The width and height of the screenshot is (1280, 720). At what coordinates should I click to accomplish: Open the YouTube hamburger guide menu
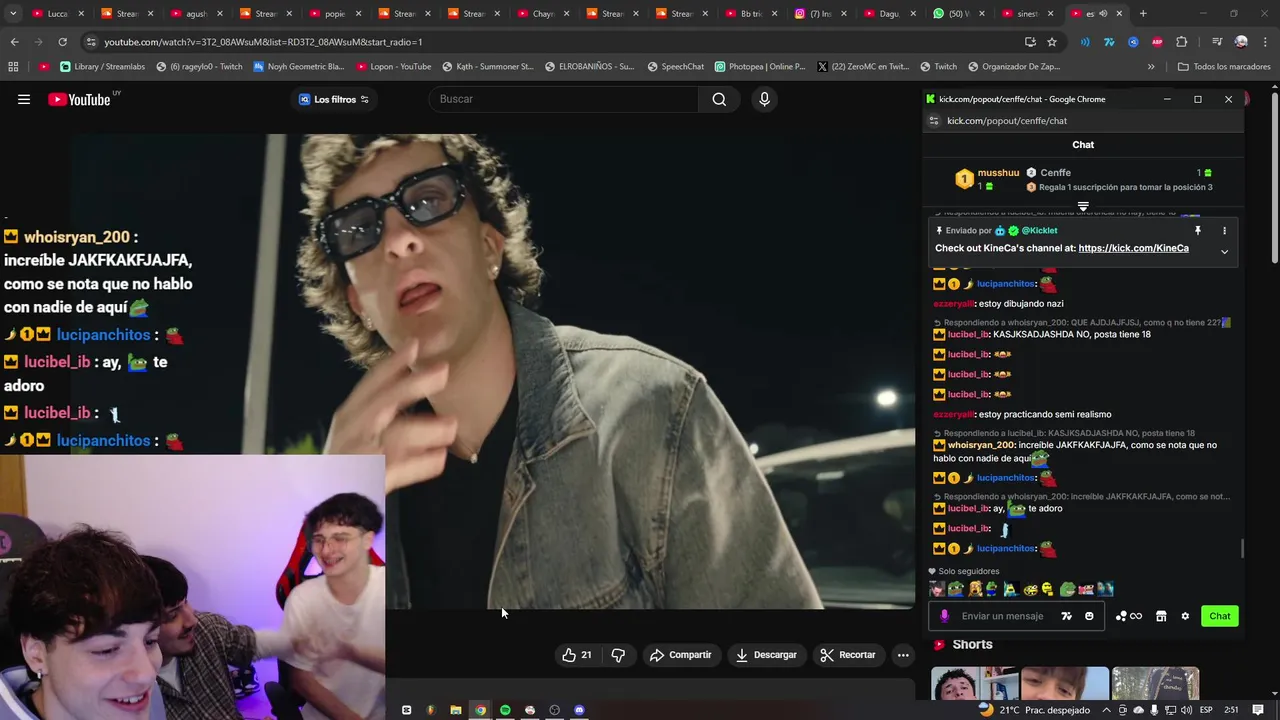coord(24,99)
